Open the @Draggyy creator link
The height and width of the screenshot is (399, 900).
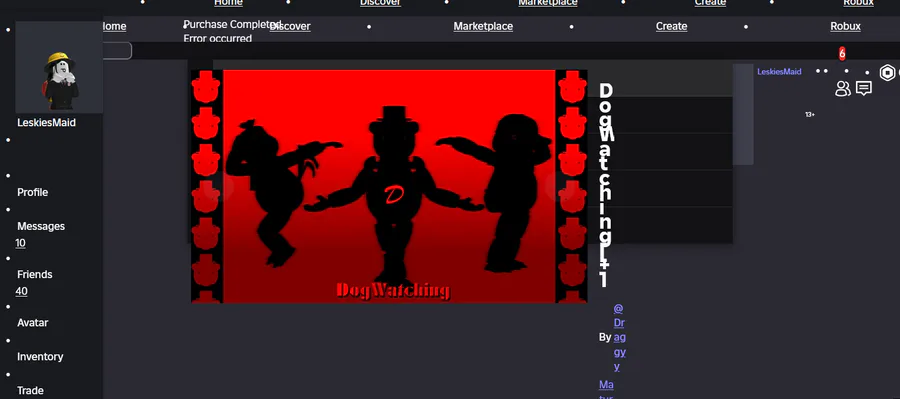point(619,338)
